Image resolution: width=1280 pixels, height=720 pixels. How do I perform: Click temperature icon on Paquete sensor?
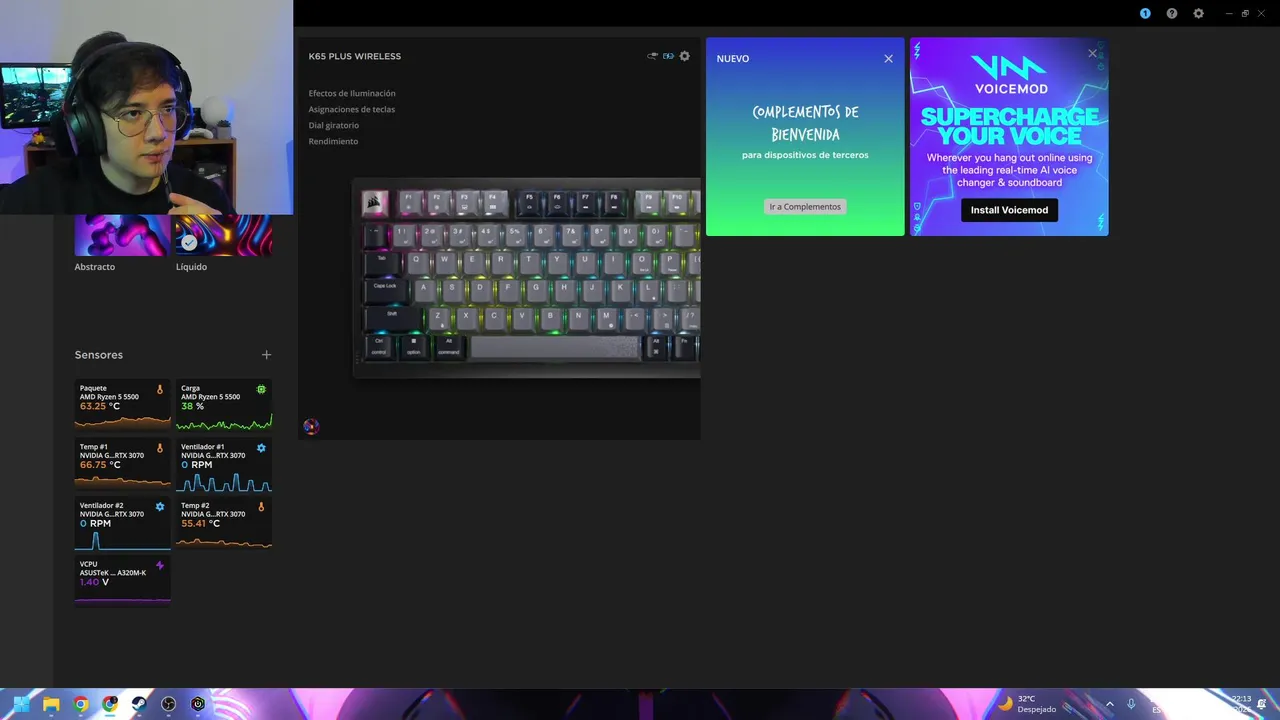pyautogui.click(x=160, y=389)
